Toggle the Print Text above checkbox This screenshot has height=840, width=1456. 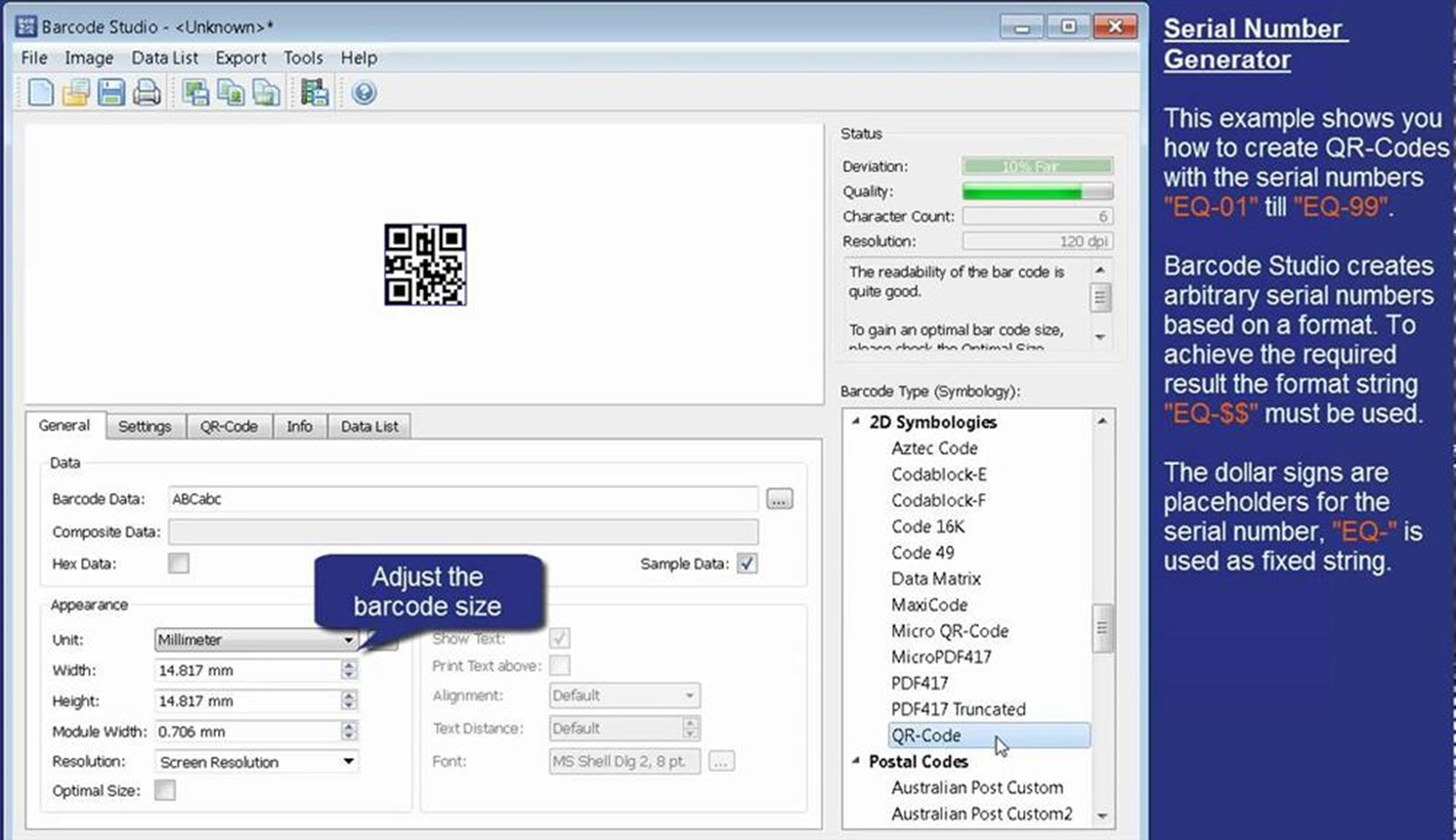click(559, 666)
